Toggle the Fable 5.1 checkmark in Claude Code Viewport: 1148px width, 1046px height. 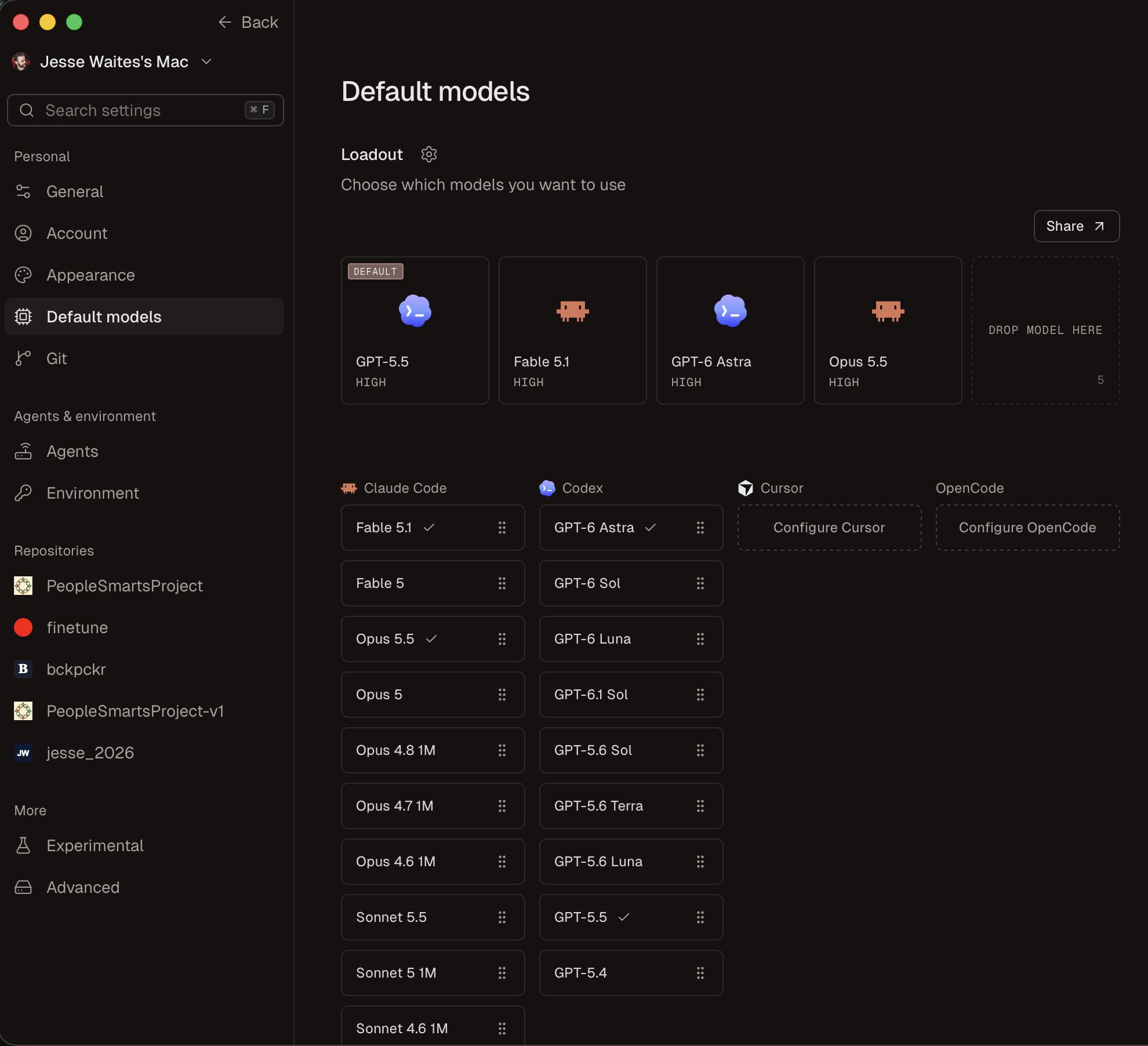(x=429, y=528)
